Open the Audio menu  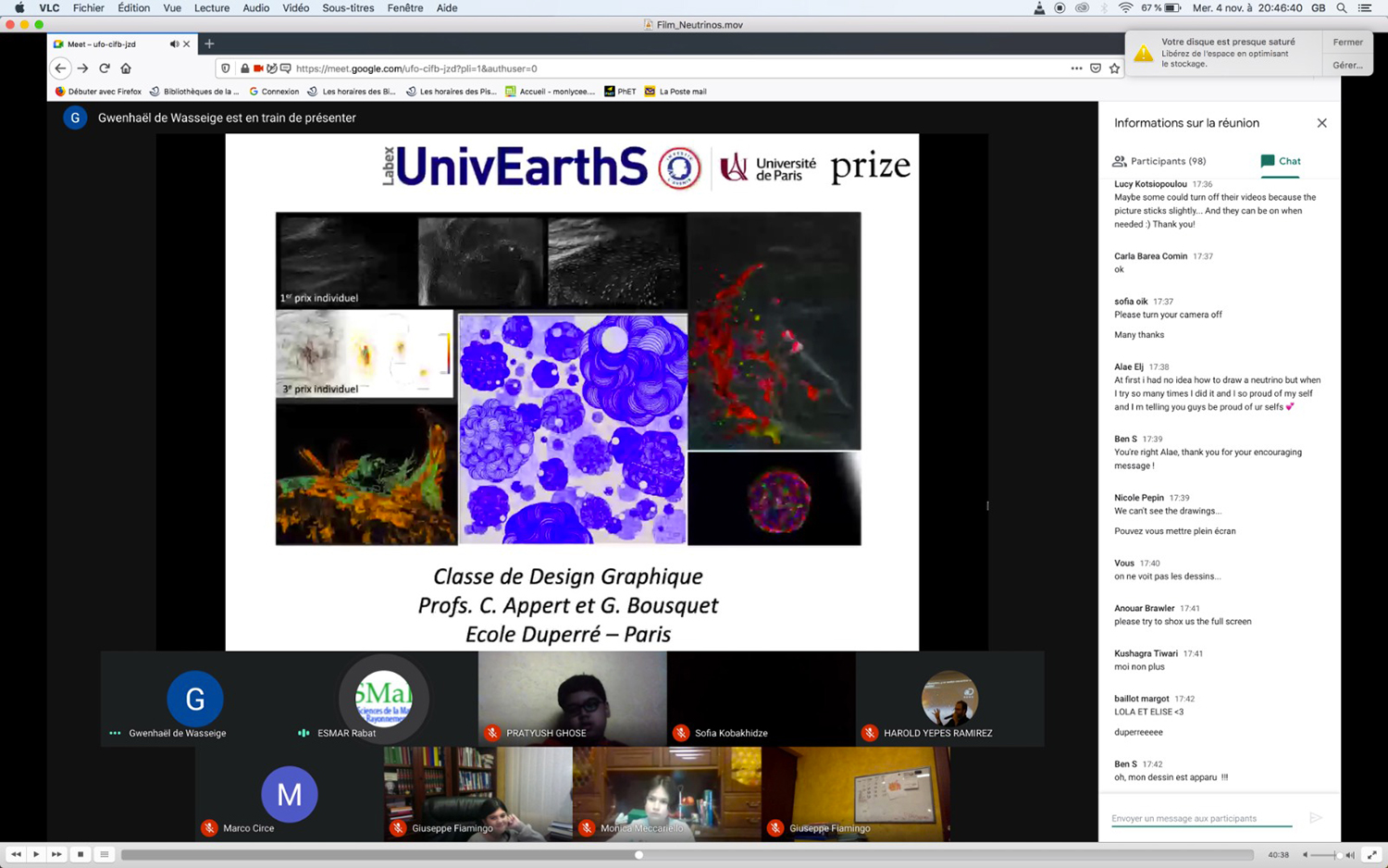click(x=256, y=7)
